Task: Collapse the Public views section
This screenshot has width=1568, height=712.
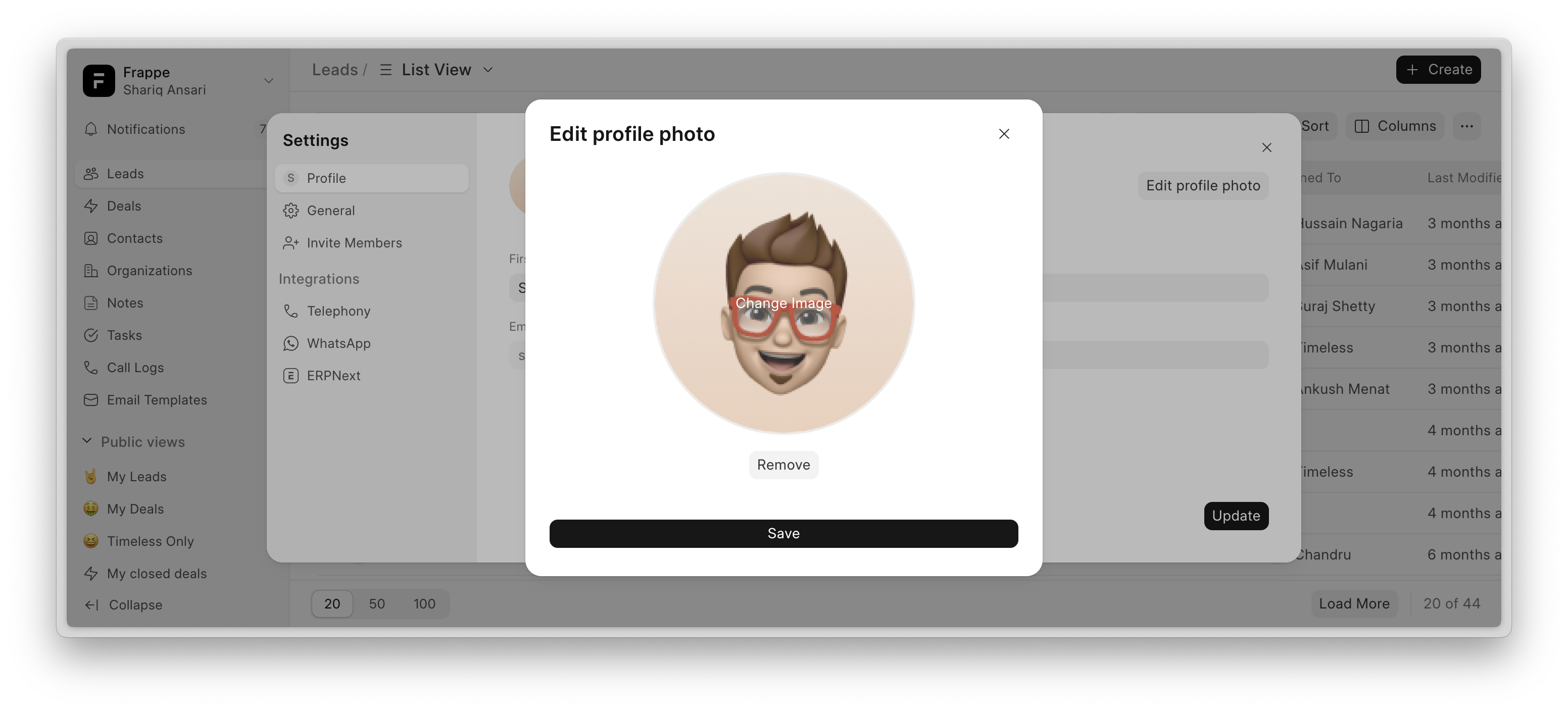Action: (87, 441)
